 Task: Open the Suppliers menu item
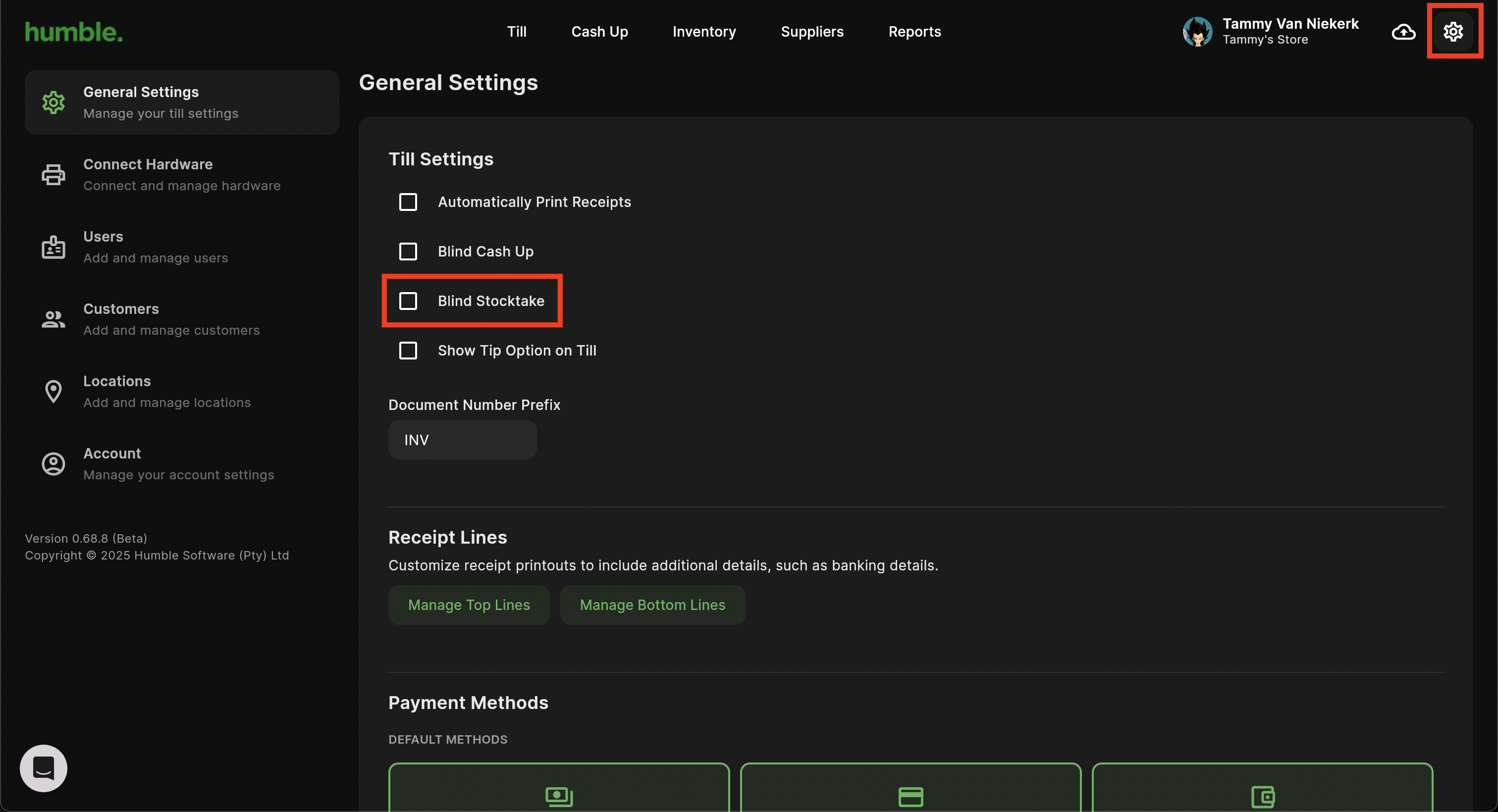pyautogui.click(x=812, y=31)
